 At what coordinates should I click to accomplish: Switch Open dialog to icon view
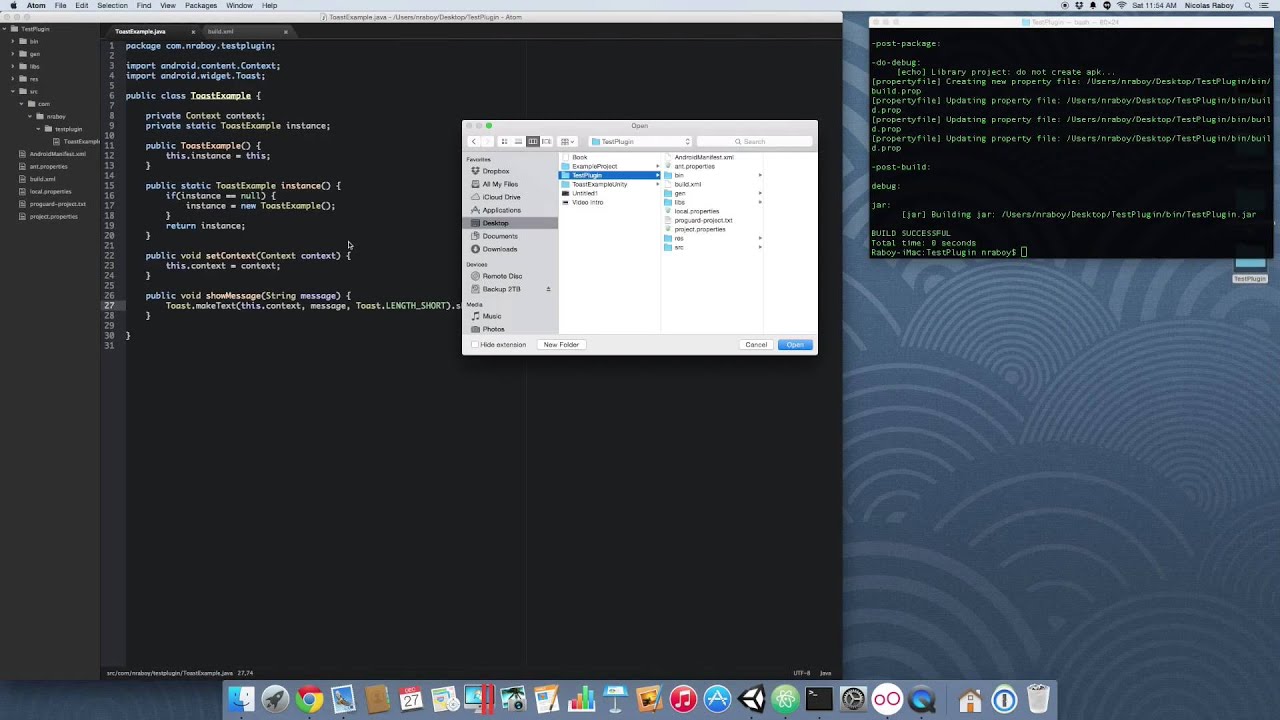pos(504,141)
